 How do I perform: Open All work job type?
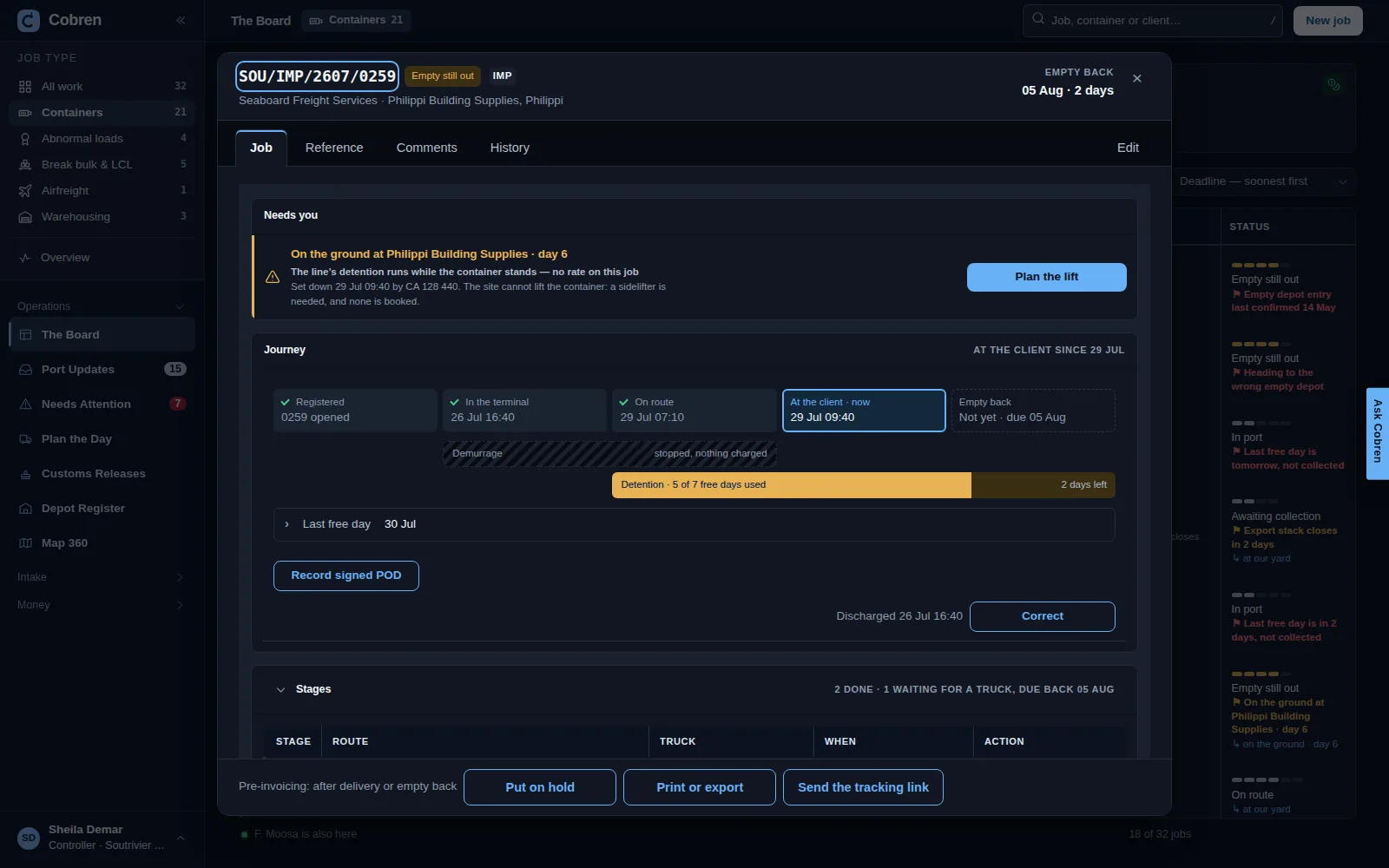102,86
